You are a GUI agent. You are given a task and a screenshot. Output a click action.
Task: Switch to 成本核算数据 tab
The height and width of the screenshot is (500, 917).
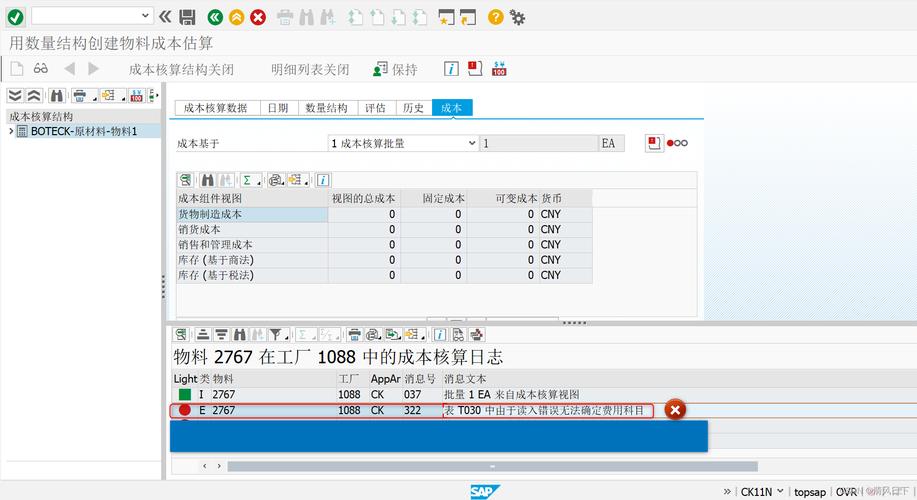pos(215,108)
